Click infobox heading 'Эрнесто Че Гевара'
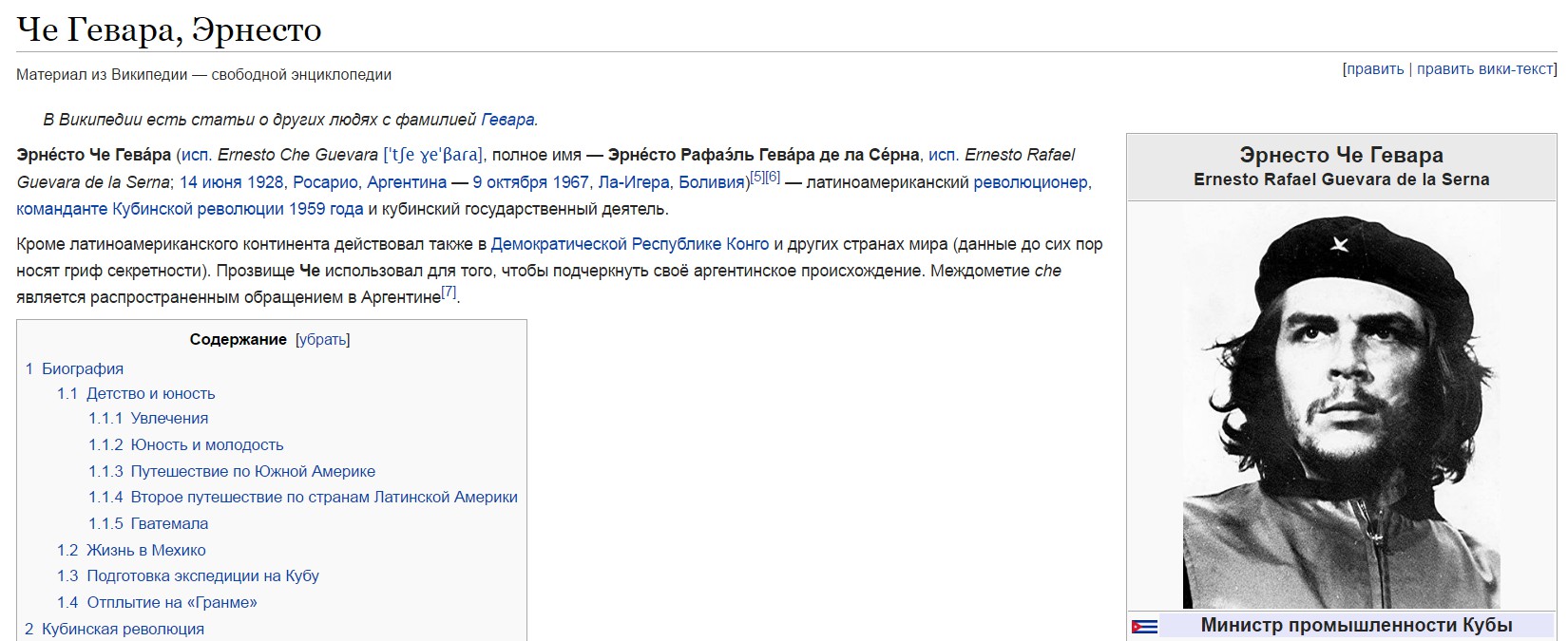The height and width of the screenshot is (641, 1568). point(1341,155)
